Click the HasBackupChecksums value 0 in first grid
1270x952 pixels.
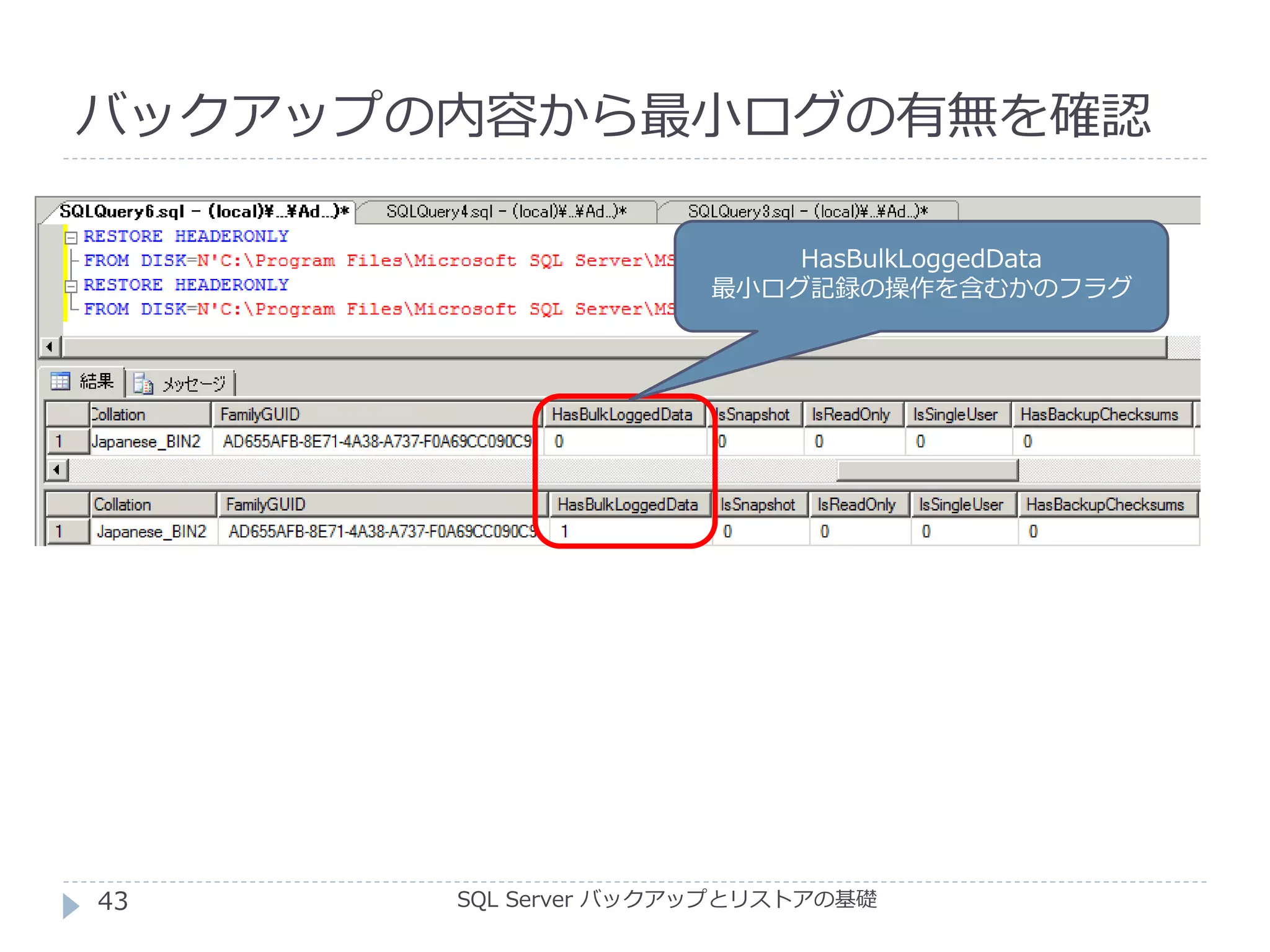tap(1102, 442)
